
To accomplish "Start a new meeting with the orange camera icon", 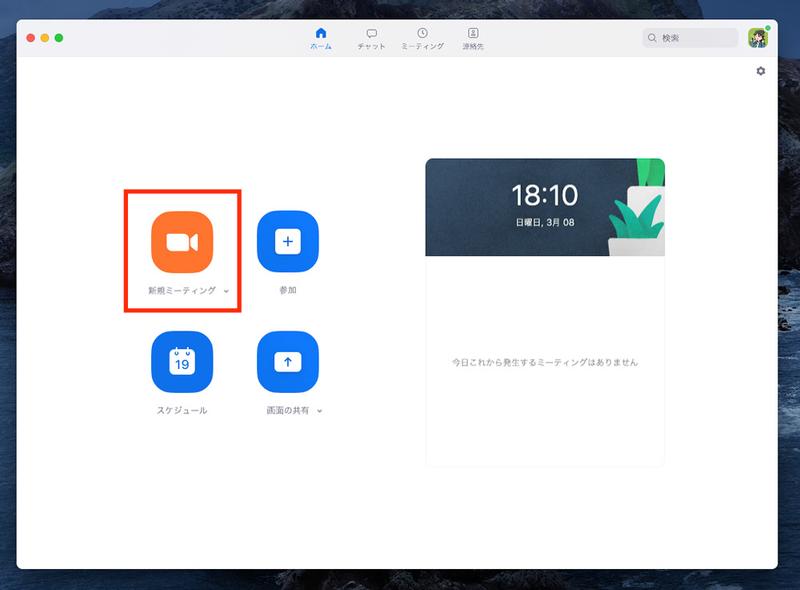I will (x=182, y=242).
